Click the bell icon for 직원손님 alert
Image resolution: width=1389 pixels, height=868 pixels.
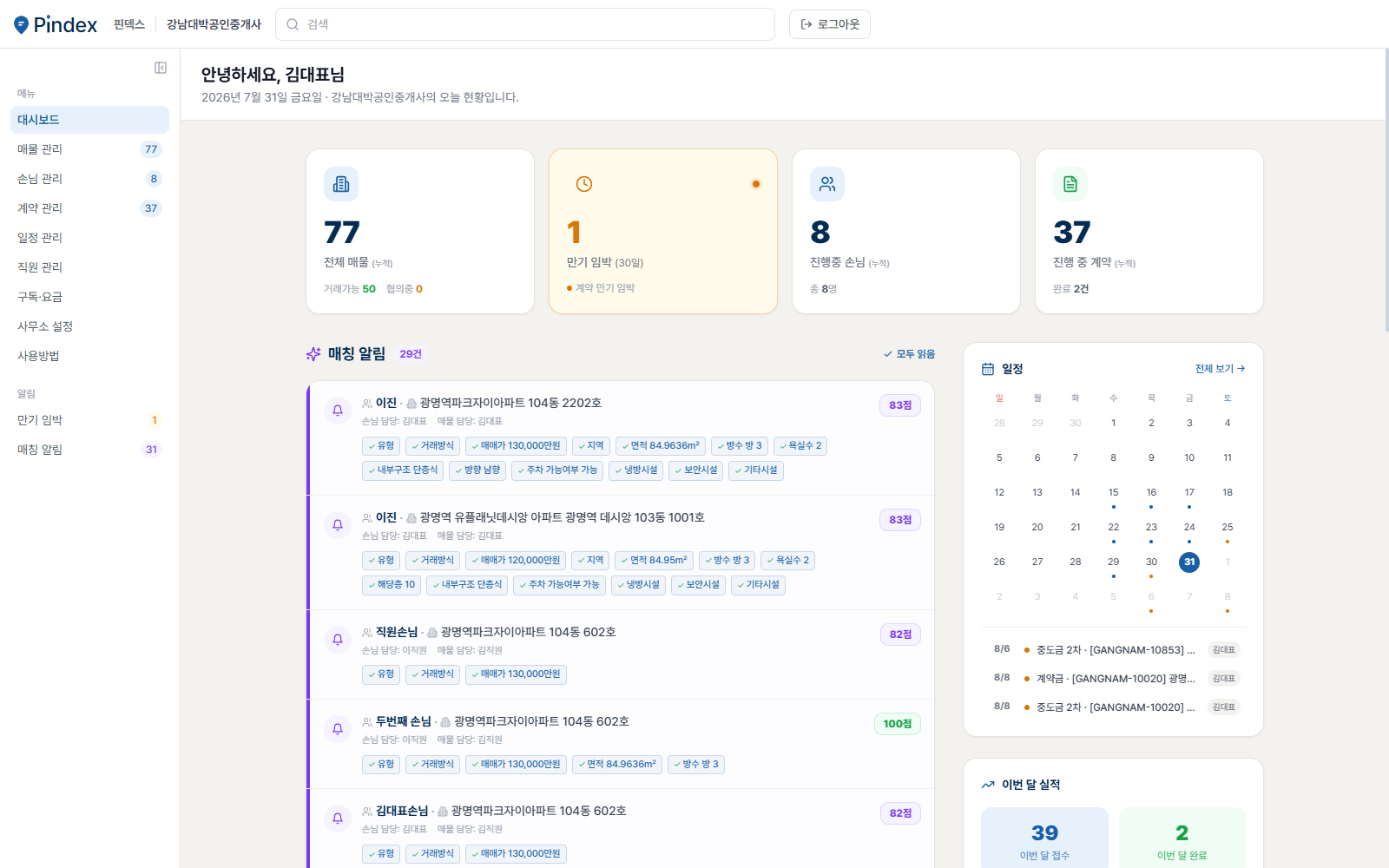[x=338, y=639]
